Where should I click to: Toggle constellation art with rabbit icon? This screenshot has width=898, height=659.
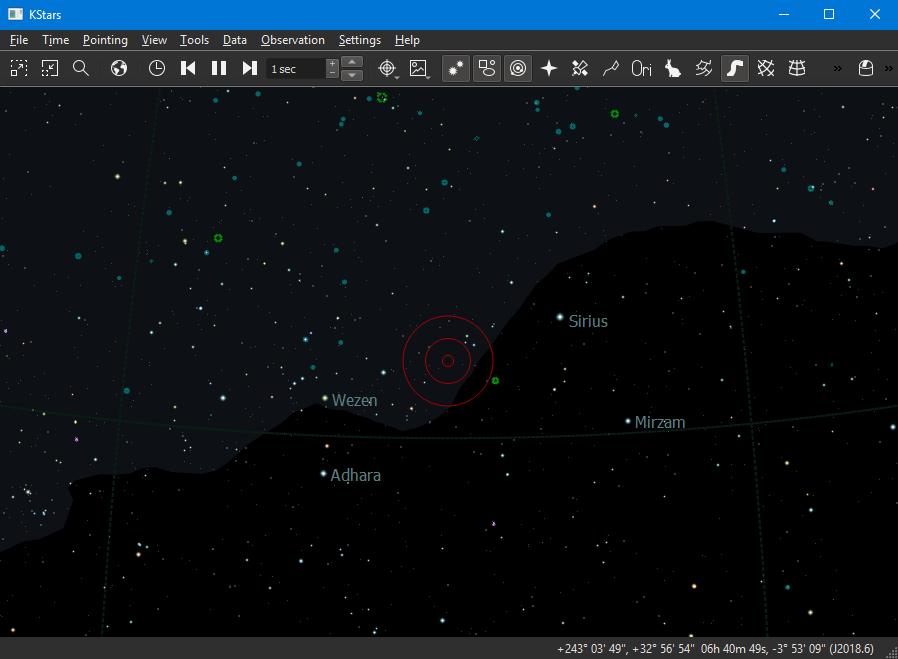point(673,69)
